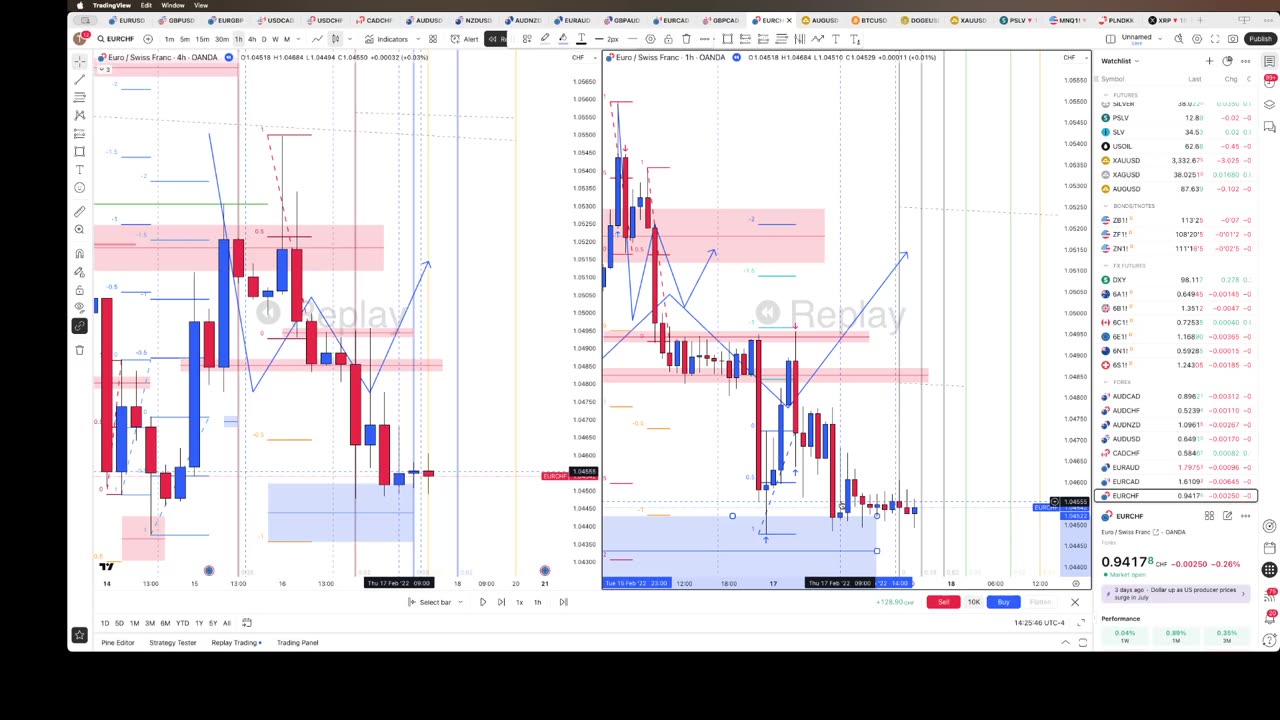The width and height of the screenshot is (1280, 720).
Task: Open watchlist advanced view pie icon
Action: click(x=1227, y=61)
